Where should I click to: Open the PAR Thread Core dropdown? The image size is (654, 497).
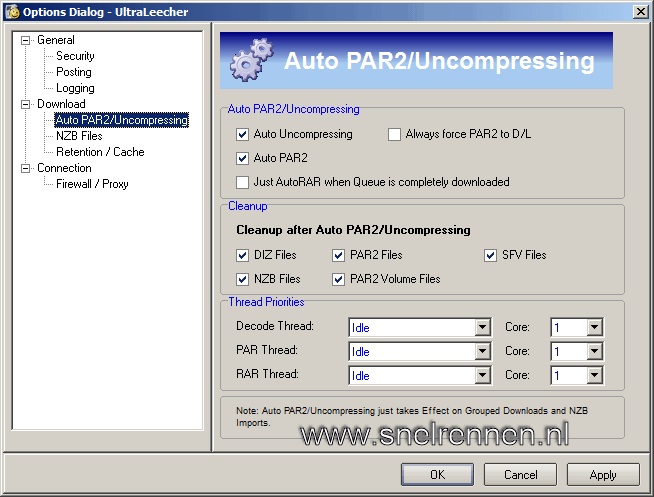click(x=595, y=351)
